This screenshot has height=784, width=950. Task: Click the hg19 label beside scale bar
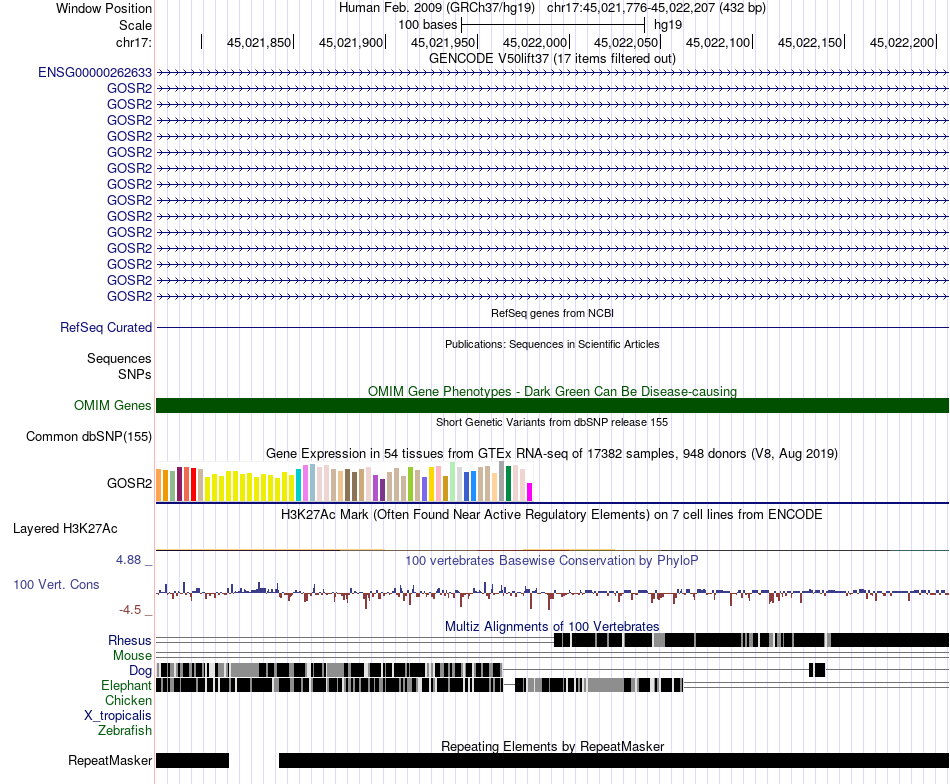pyautogui.click(x=668, y=25)
